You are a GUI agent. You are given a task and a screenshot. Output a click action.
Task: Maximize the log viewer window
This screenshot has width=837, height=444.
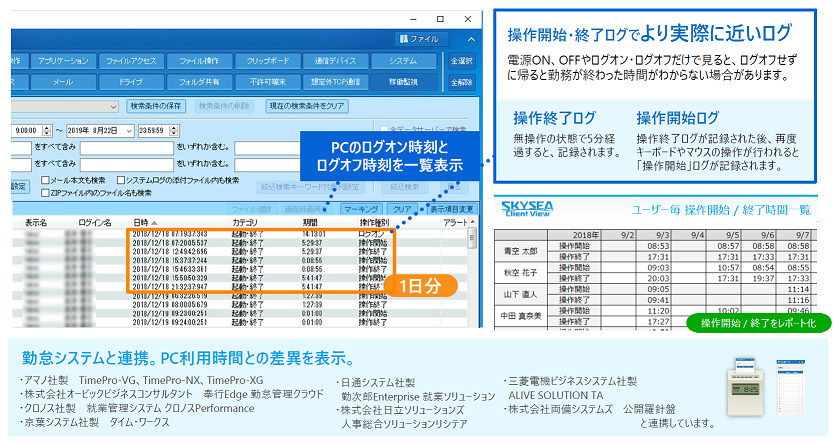click(x=440, y=19)
